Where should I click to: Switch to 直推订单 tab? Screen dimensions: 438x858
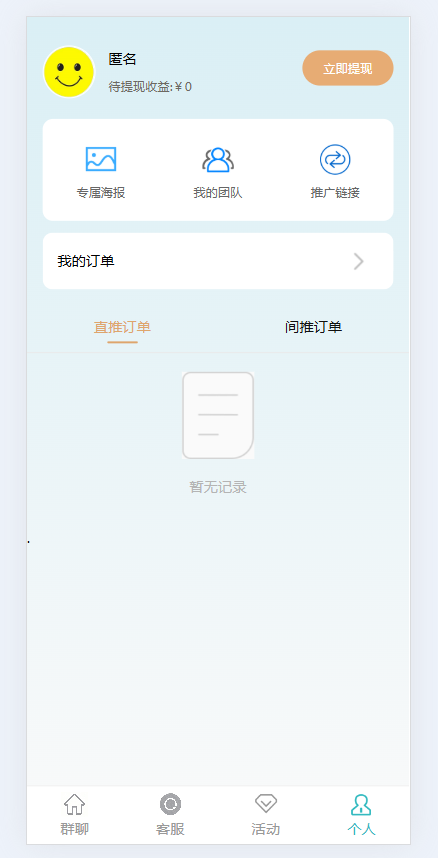pyautogui.click(x=122, y=327)
